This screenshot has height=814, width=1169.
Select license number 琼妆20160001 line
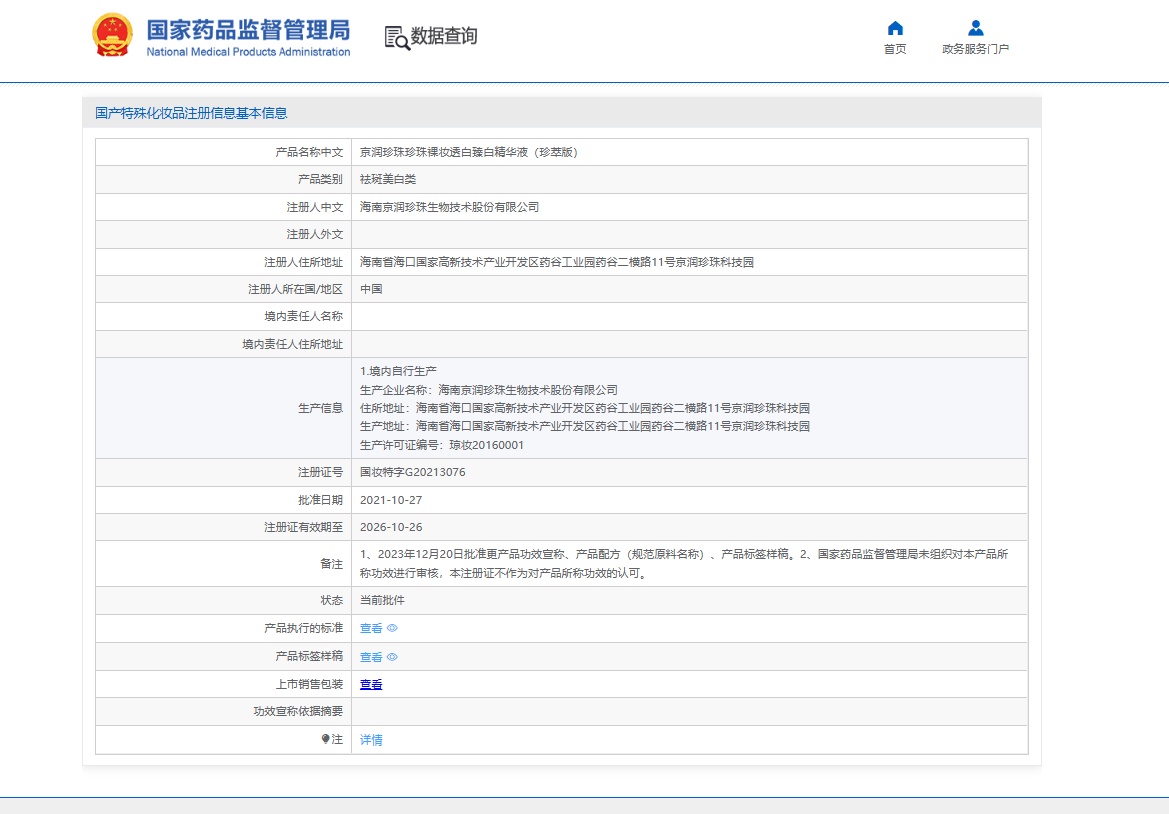[x=442, y=445]
